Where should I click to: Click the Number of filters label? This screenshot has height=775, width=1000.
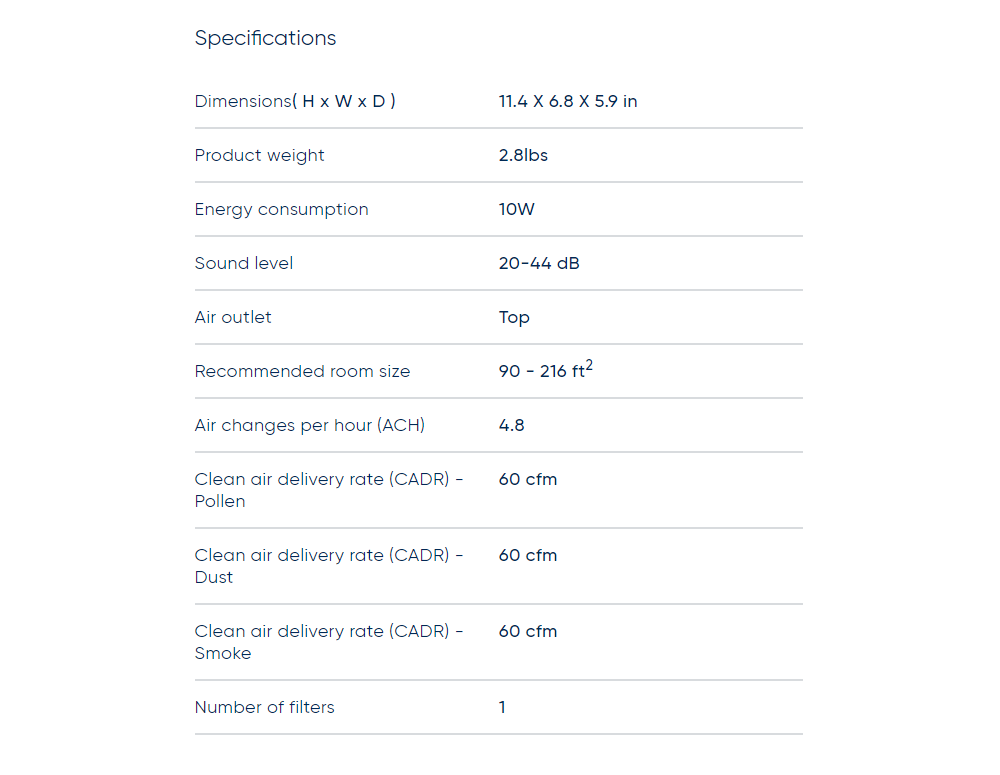coord(265,707)
